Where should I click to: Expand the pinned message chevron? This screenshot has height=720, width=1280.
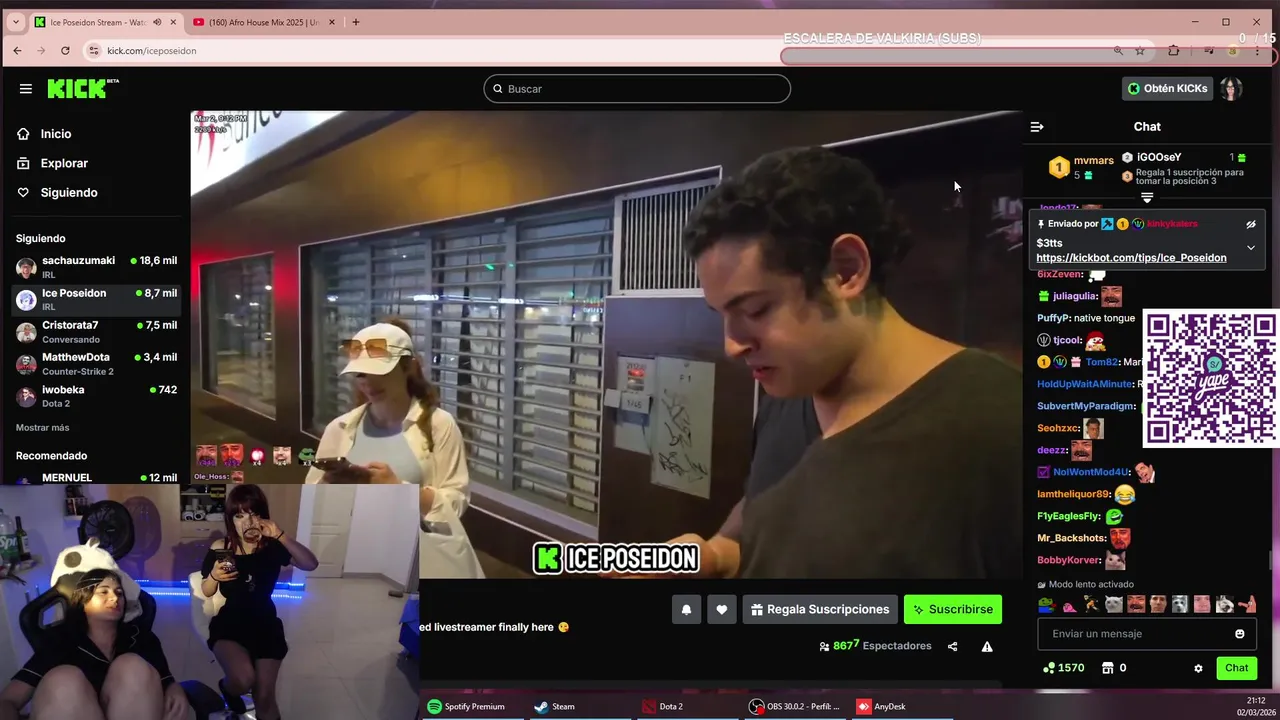[x=1251, y=248]
